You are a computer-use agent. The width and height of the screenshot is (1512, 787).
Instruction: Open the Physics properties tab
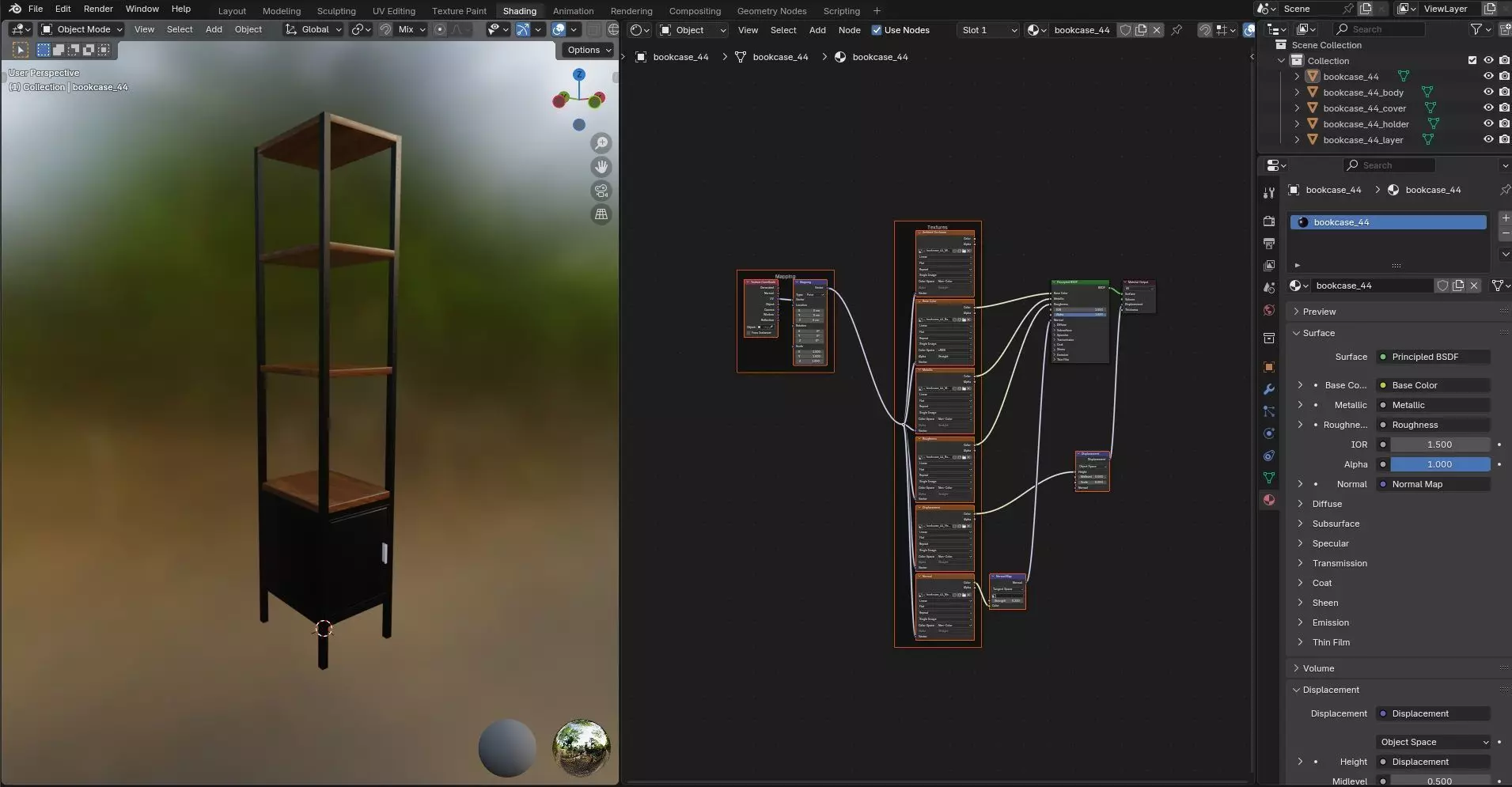(x=1269, y=433)
